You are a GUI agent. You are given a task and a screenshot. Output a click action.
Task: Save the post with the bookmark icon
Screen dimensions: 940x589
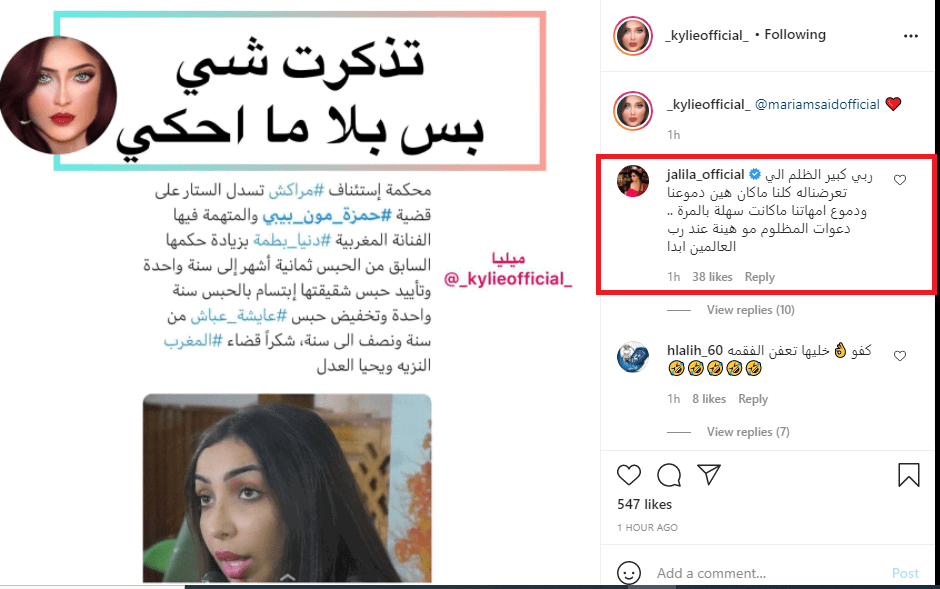pyautogui.click(x=908, y=475)
